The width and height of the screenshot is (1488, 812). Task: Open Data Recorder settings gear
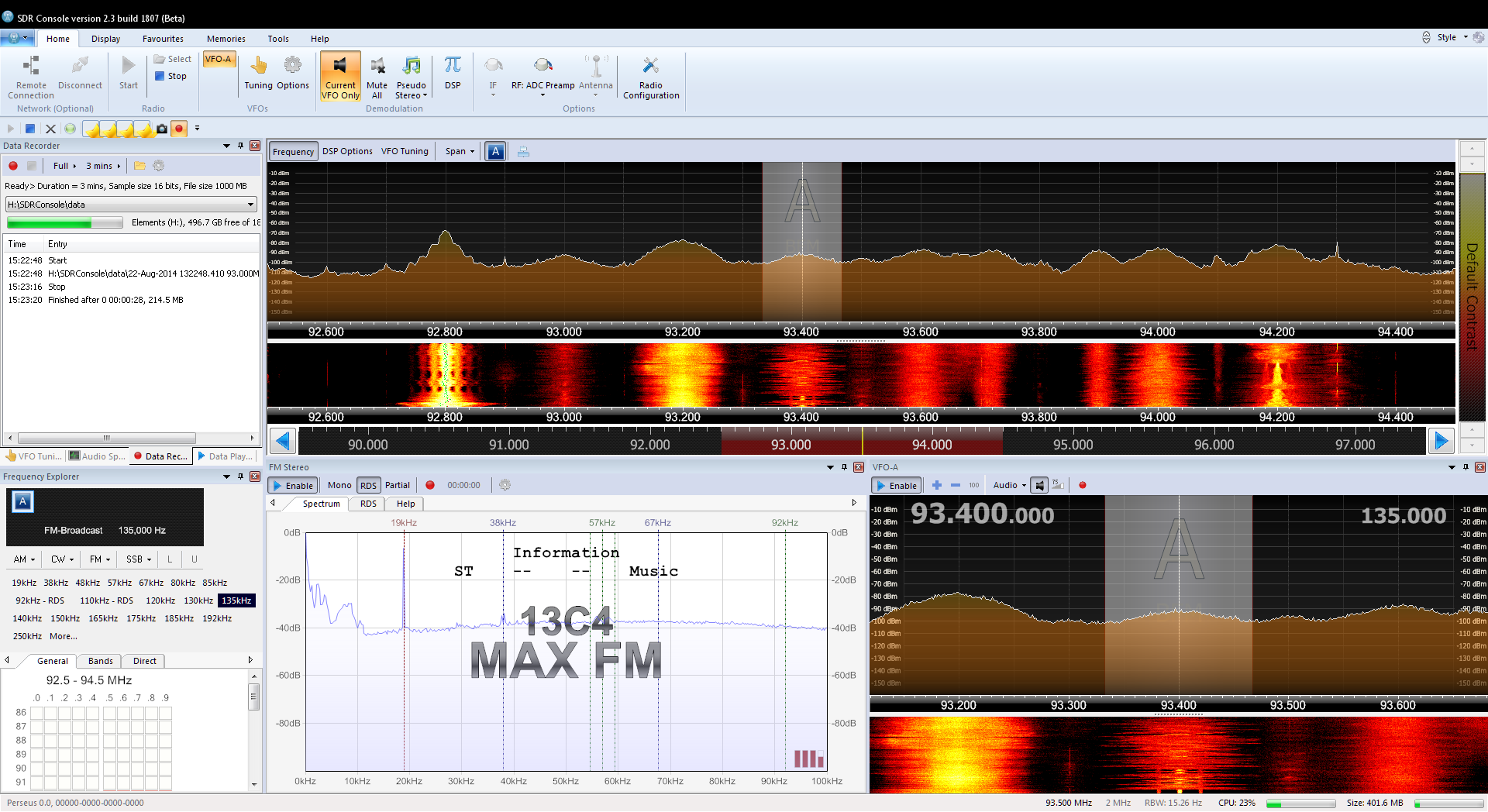coord(159,166)
